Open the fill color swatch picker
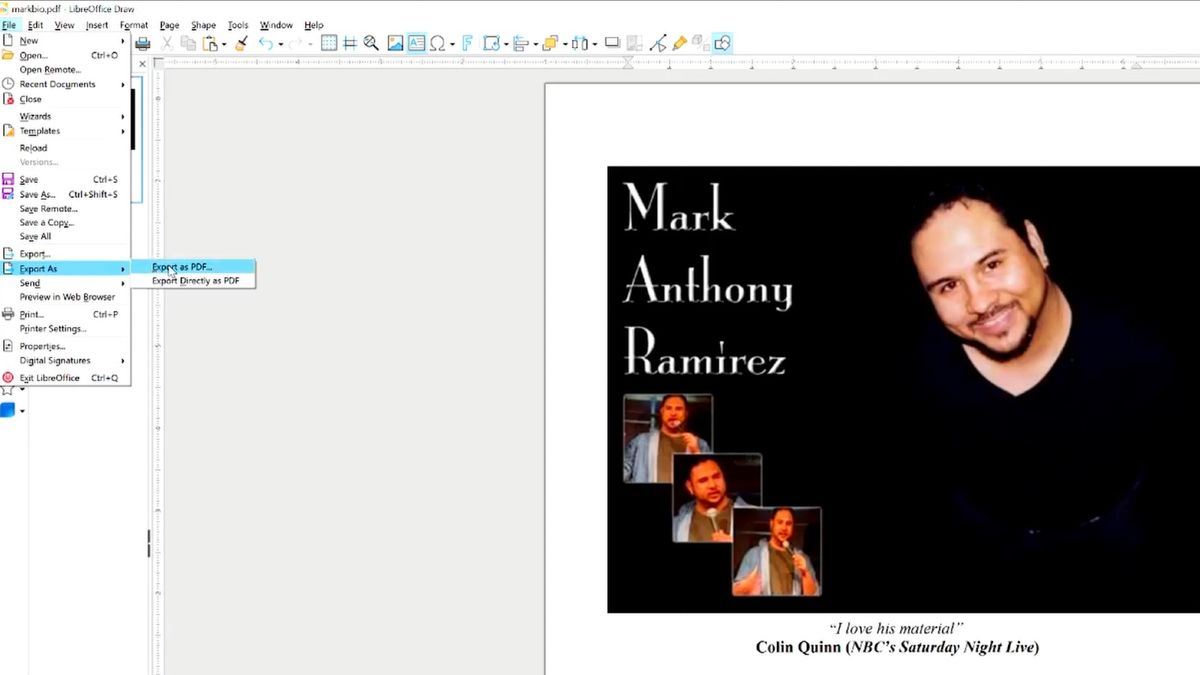Image resolution: width=1200 pixels, height=675 pixels. click(24, 409)
